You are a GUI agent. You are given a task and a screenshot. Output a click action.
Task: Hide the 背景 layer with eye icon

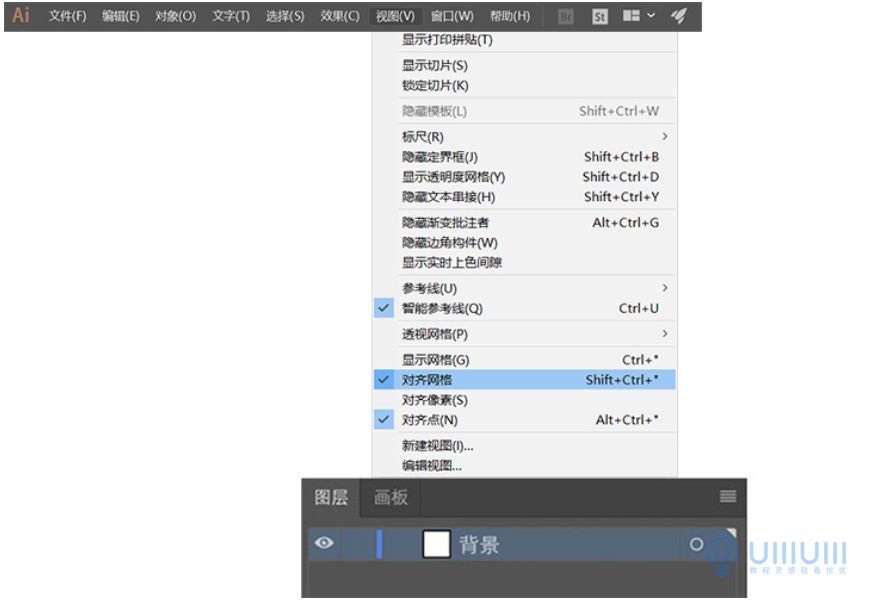pos(324,544)
